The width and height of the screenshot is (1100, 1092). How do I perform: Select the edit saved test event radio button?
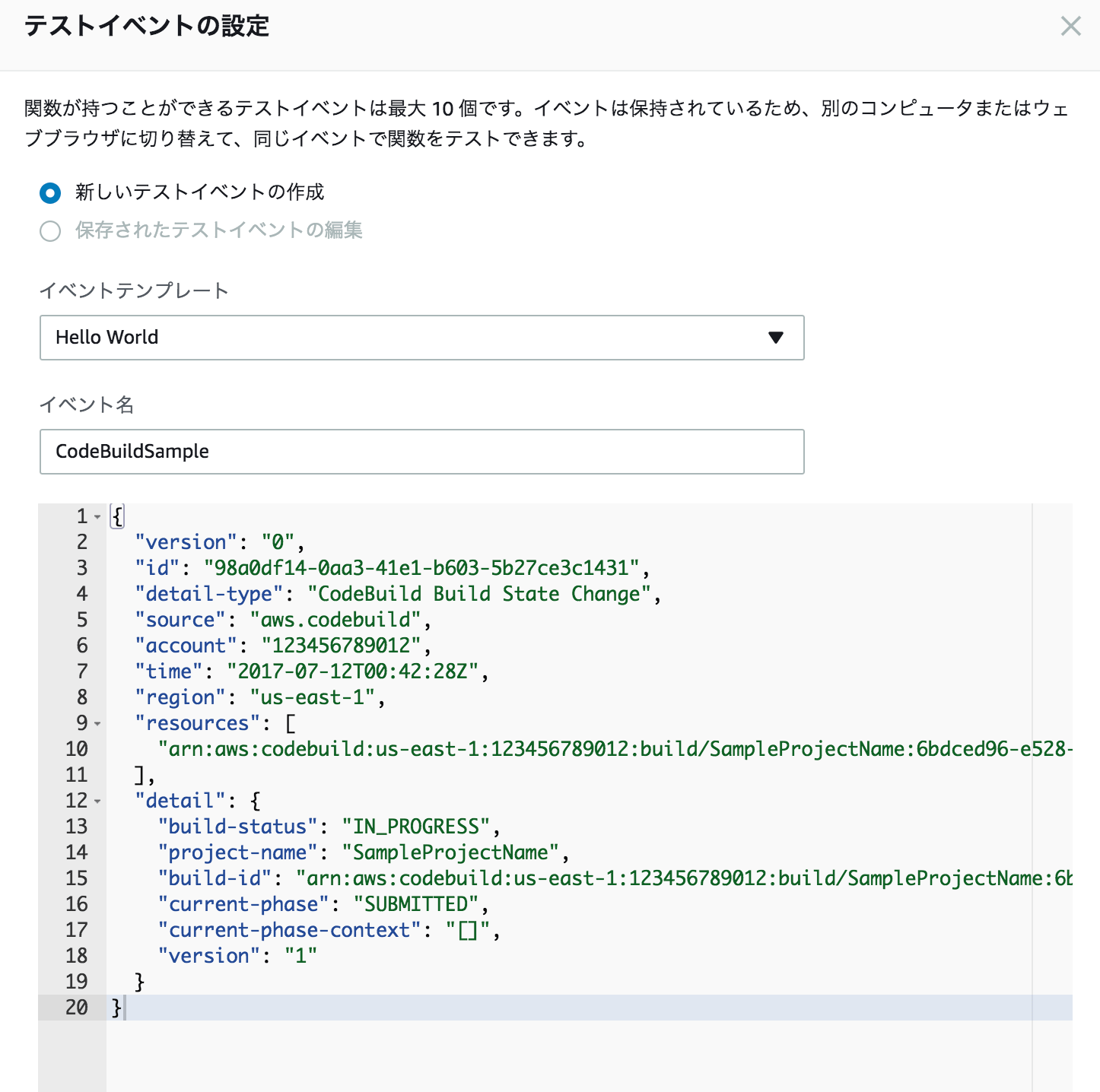[50, 231]
